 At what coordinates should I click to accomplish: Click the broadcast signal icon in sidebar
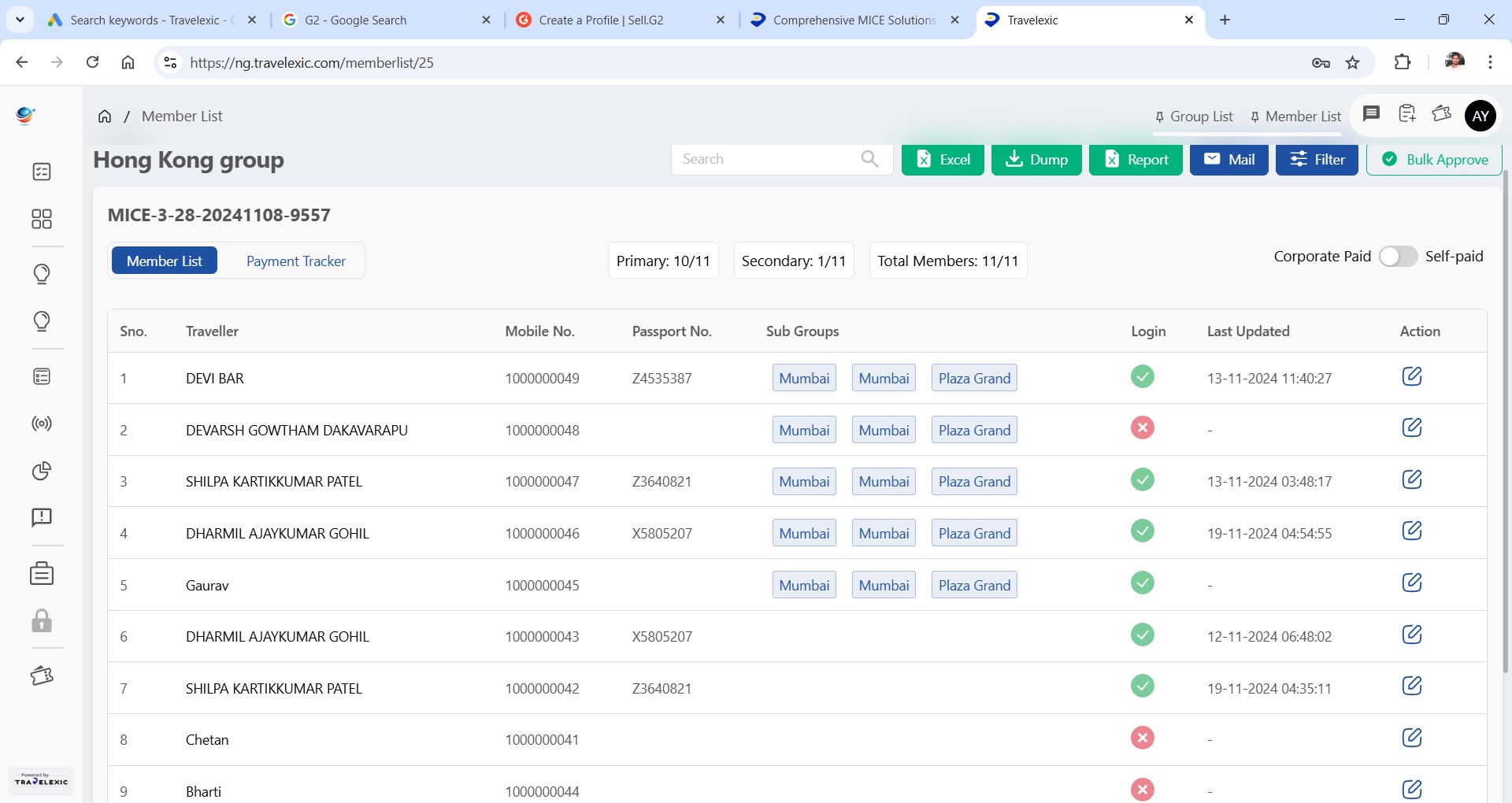(x=42, y=424)
